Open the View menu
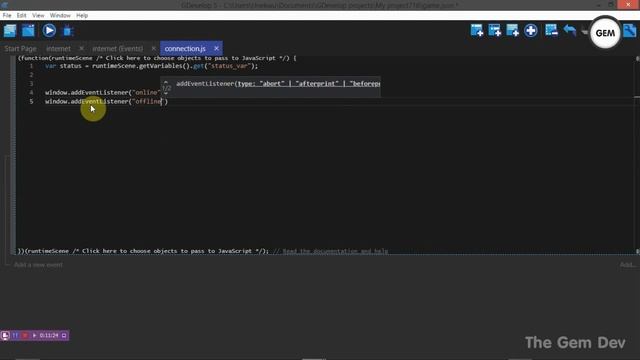This screenshot has height=360, width=640. point(38,16)
